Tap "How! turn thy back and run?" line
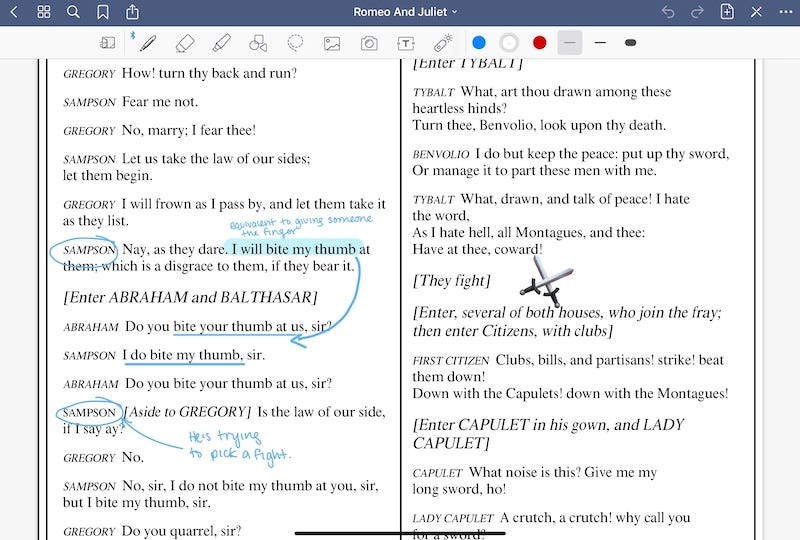Image resolution: width=800 pixels, height=540 pixels. 209,73
